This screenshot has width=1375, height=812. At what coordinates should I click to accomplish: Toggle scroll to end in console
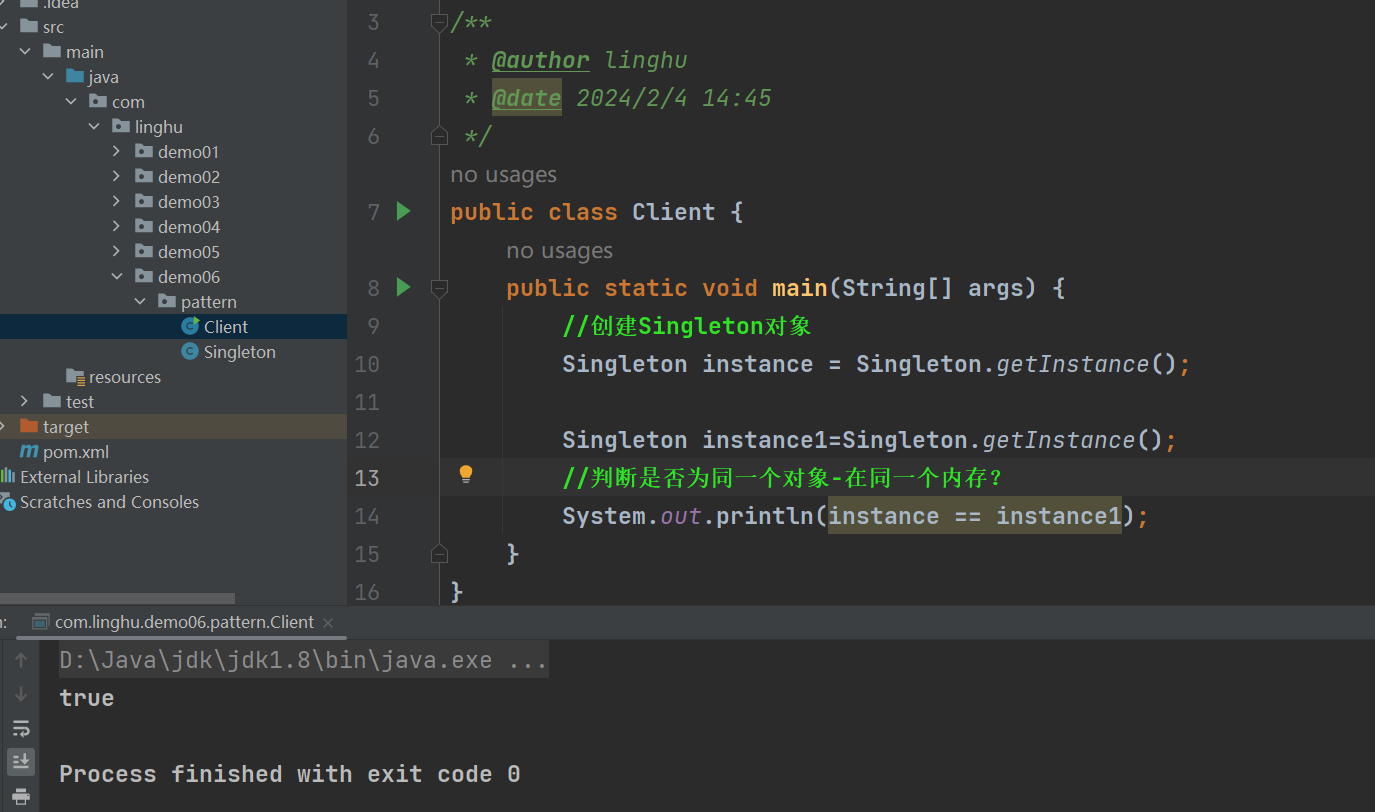(21, 762)
